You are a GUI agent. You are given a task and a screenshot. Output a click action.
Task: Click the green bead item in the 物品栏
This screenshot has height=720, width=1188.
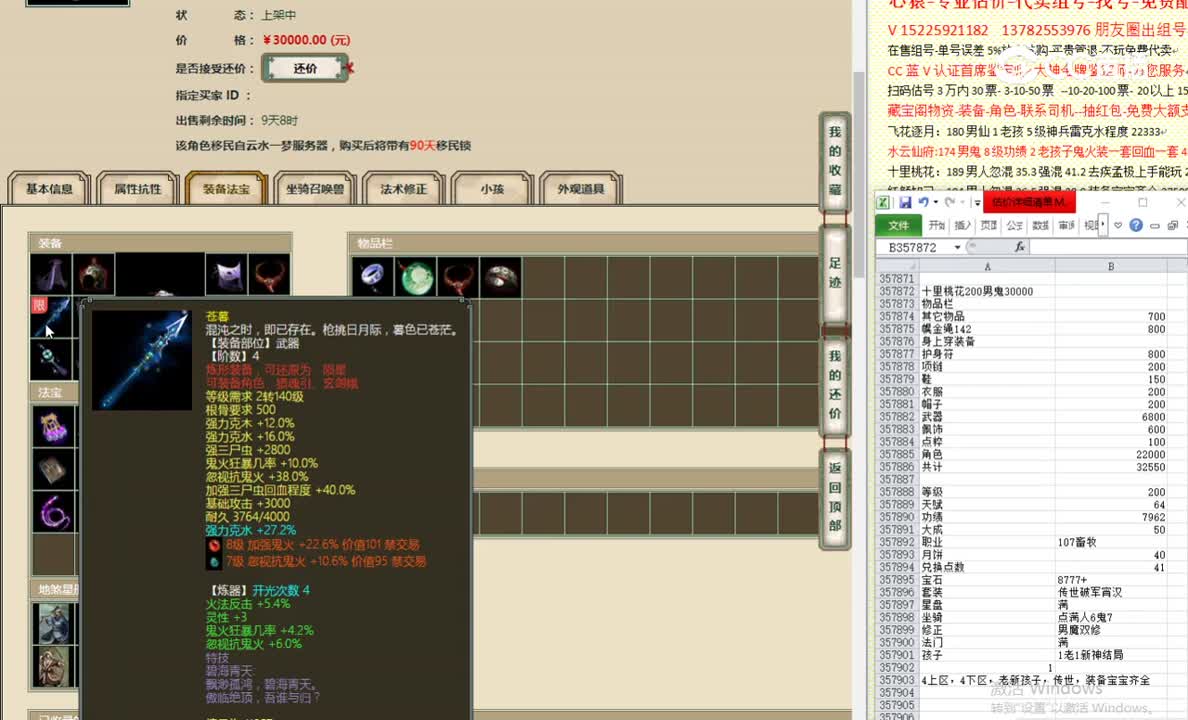coord(416,277)
